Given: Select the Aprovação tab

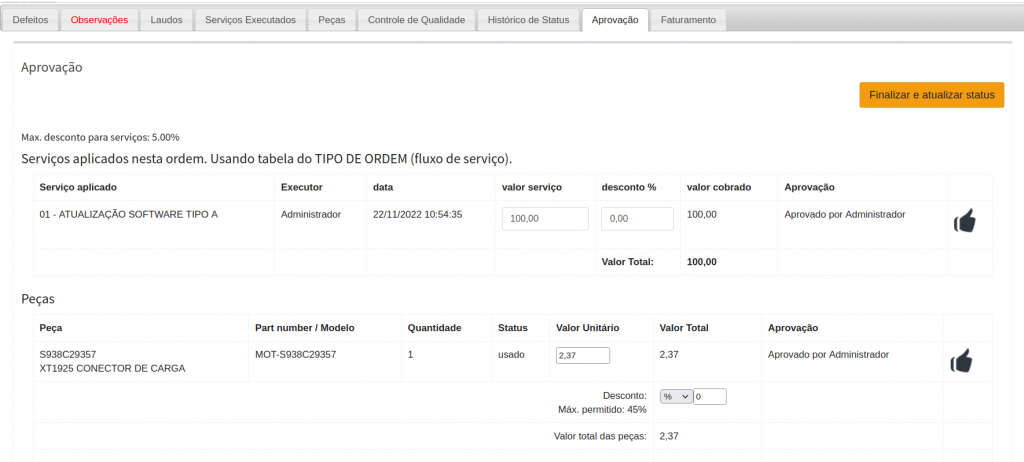Looking at the screenshot, I should (615, 20).
